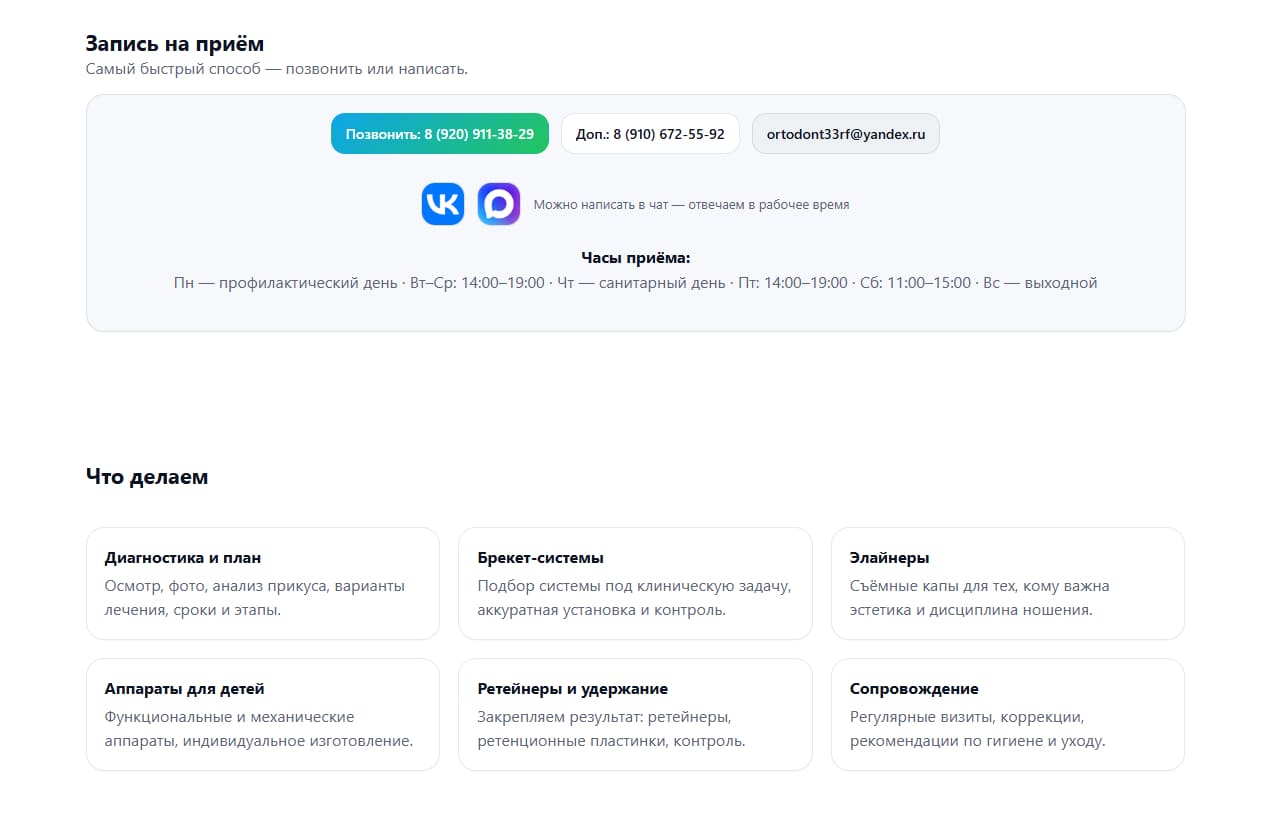
Task: Click the Что делаем section heading
Action: [x=147, y=477]
